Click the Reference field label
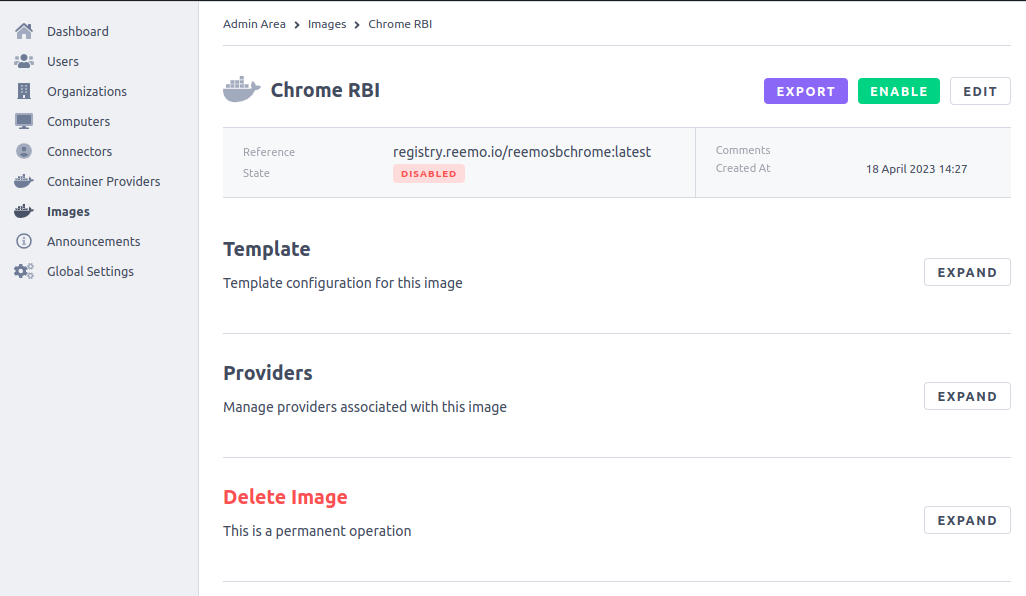 pyautogui.click(x=269, y=152)
